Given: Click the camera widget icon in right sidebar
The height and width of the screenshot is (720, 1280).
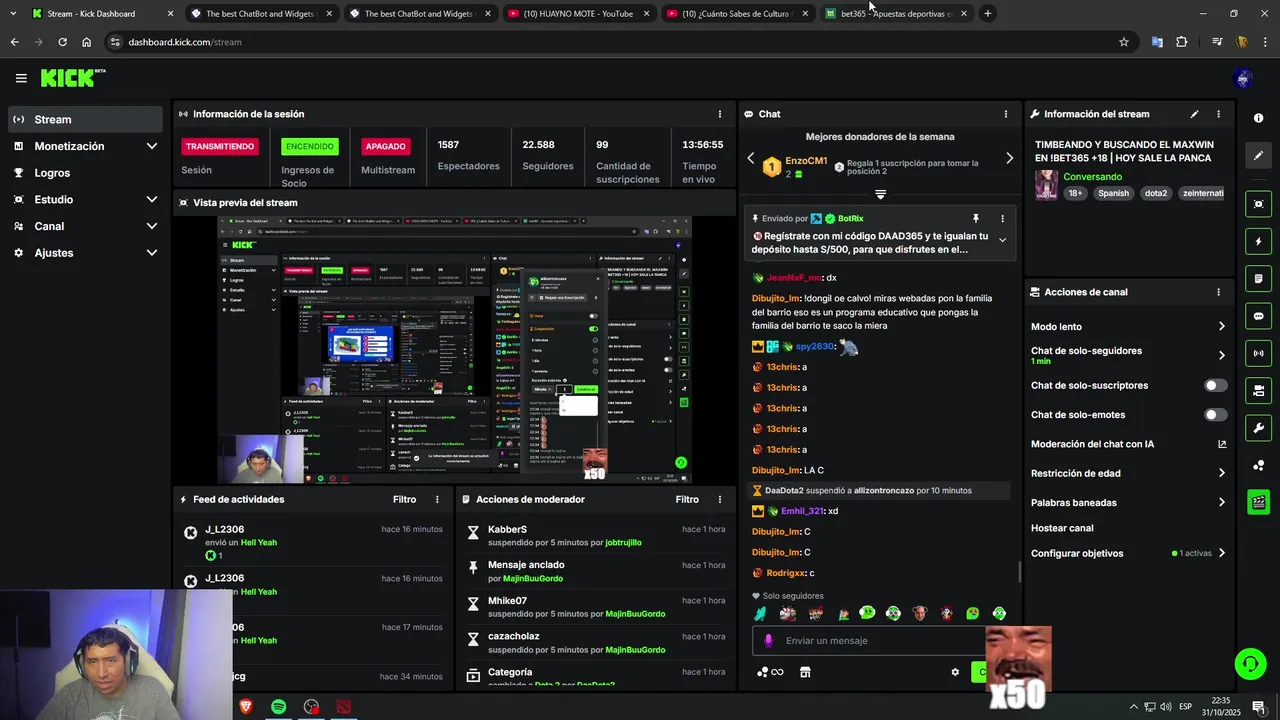Looking at the screenshot, I should 1258,390.
